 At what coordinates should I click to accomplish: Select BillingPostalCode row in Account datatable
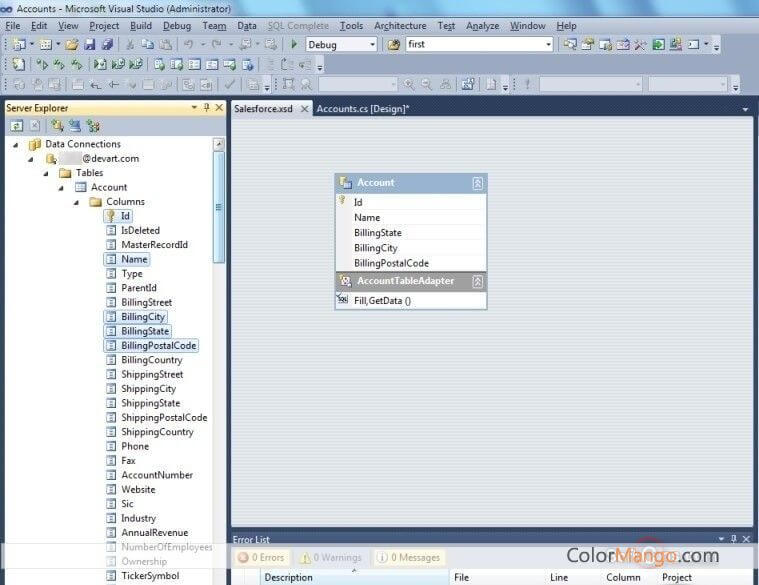pyautogui.click(x=411, y=263)
